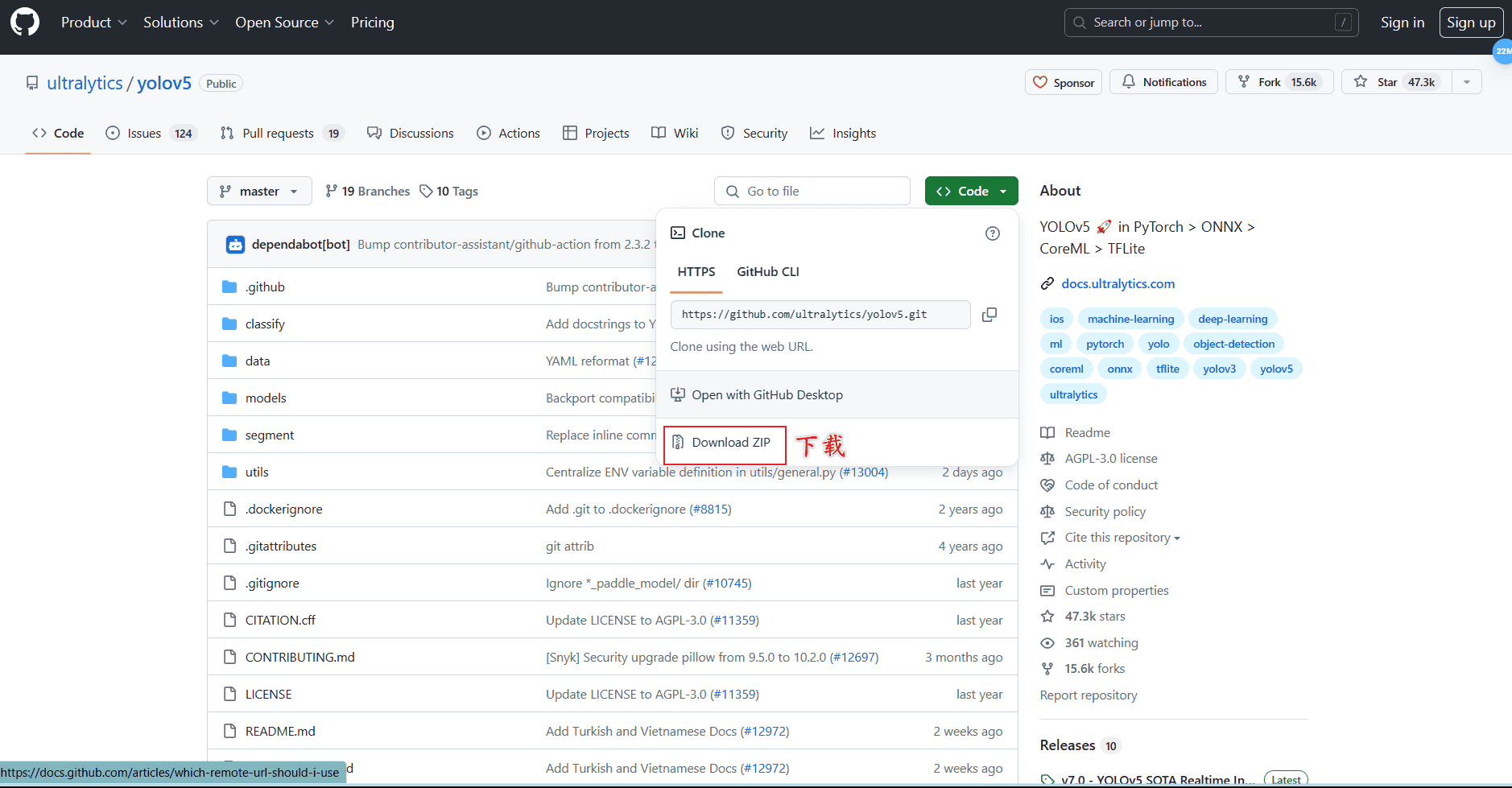The height and width of the screenshot is (788, 1512).
Task: Open the Actions tab
Action: click(509, 133)
